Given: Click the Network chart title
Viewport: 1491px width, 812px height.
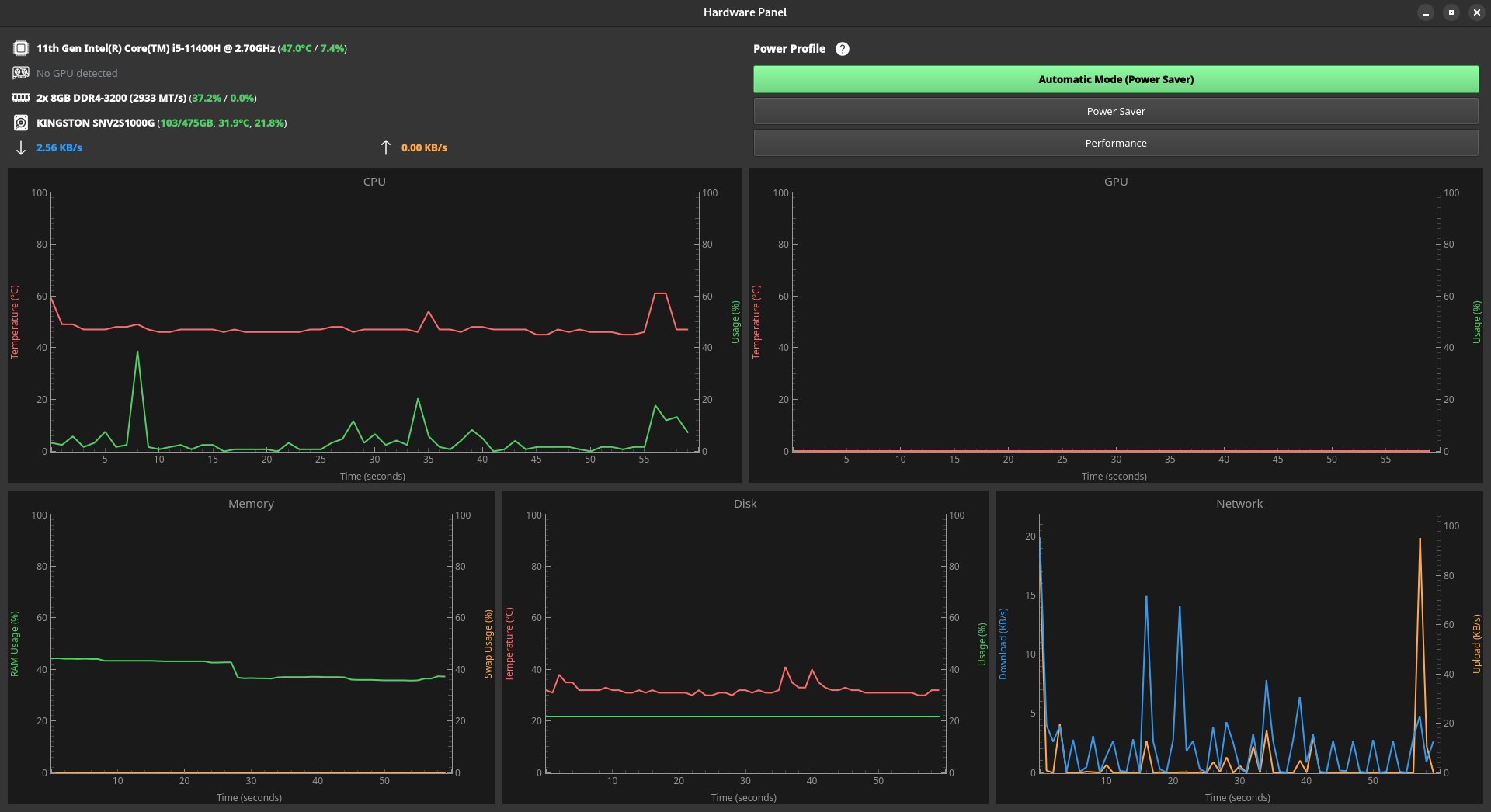Looking at the screenshot, I should click(x=1239, y=504).
